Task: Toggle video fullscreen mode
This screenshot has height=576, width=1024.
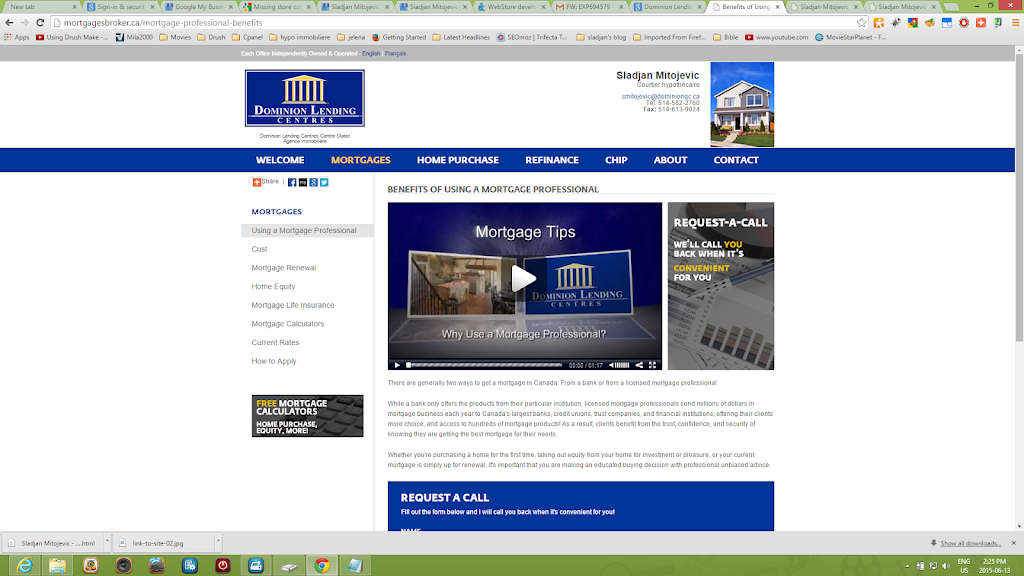Action: [652, 365]
